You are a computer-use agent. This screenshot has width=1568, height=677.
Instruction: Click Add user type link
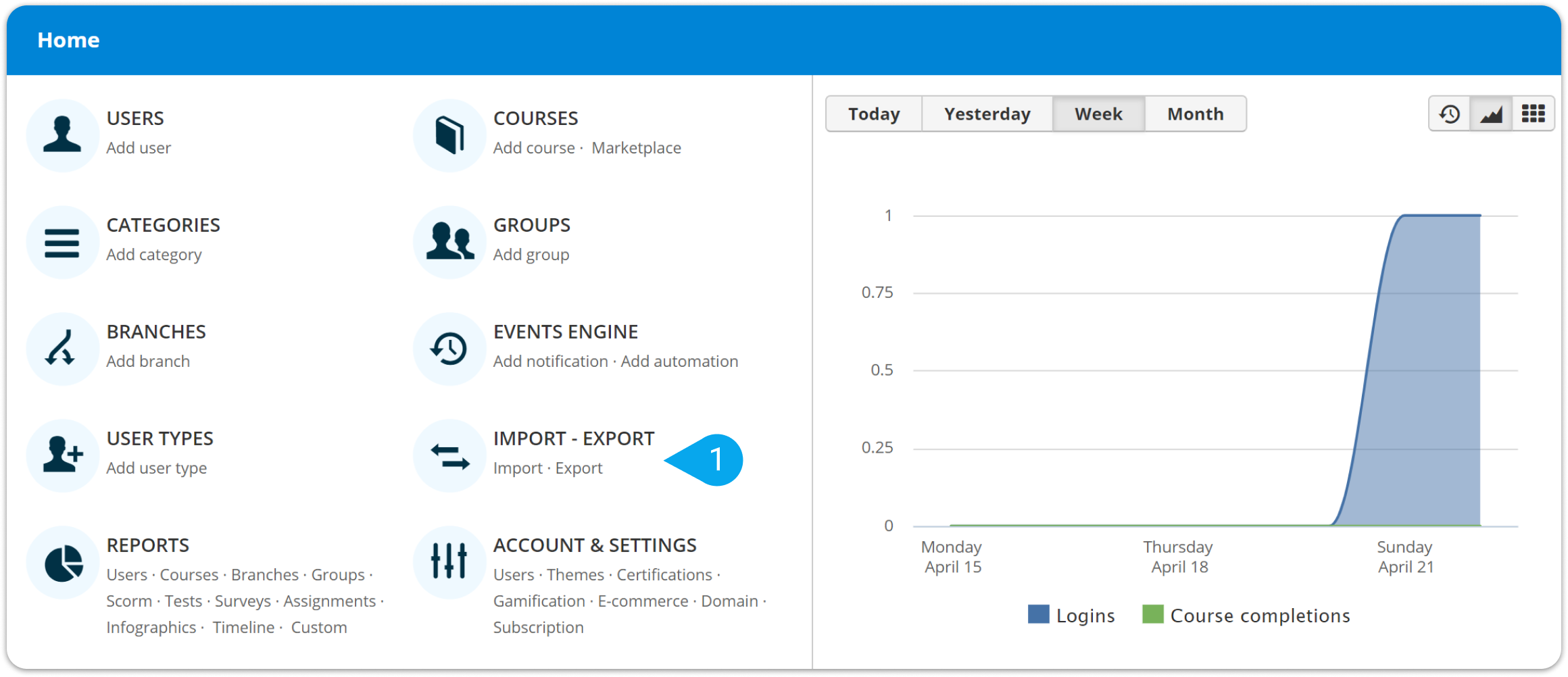point(157,468)
